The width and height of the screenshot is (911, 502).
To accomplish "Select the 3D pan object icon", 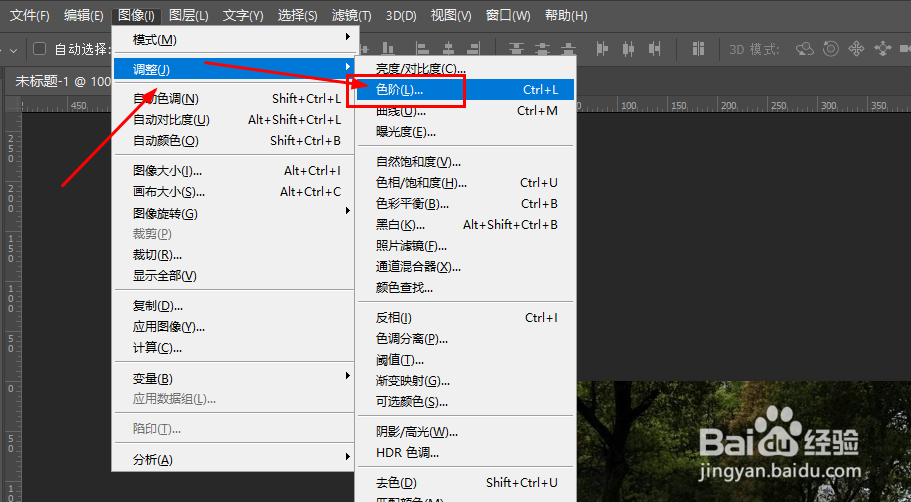I will click(856, 49).
